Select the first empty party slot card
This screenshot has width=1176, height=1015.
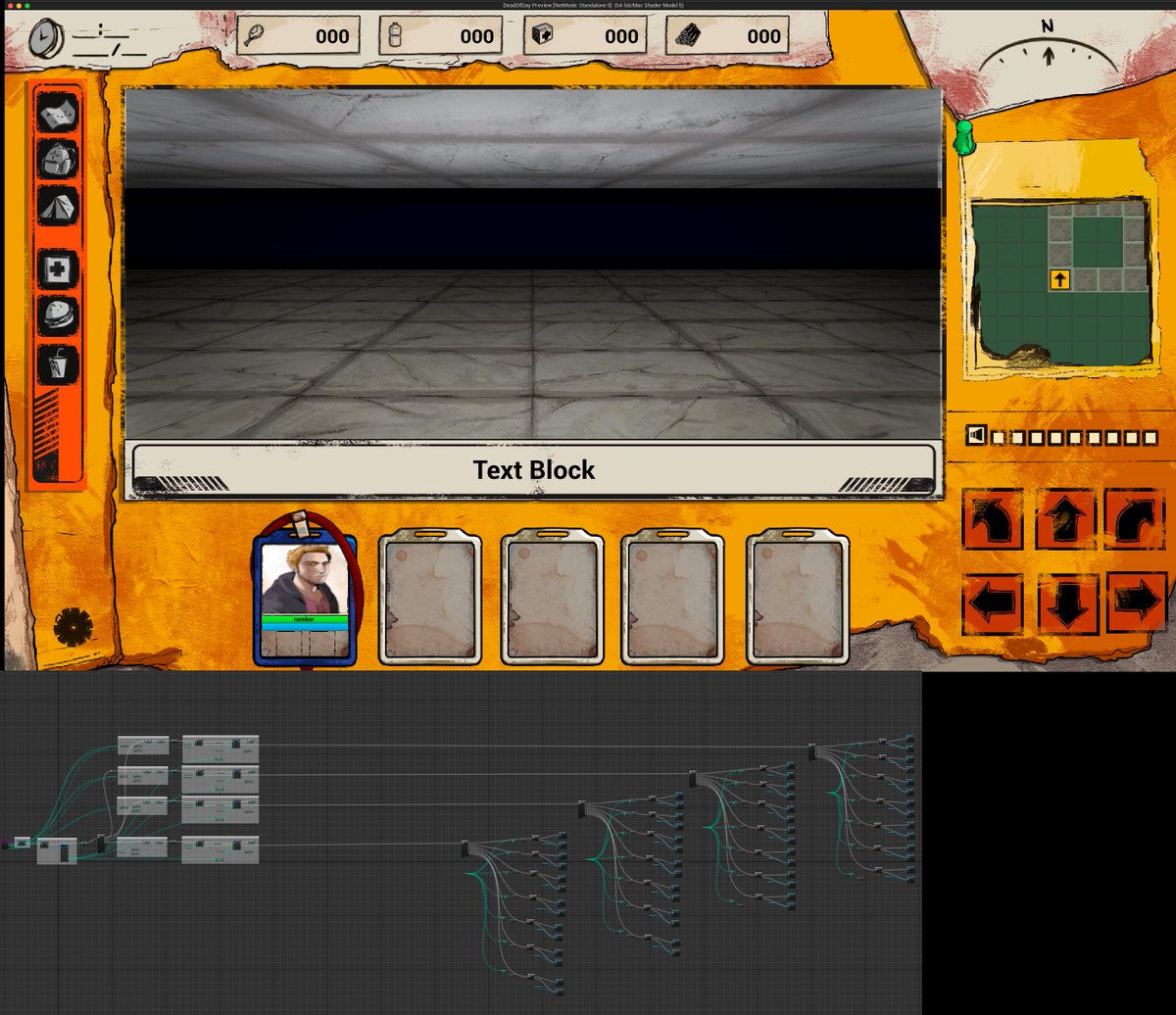pyautogui.click(x=429, y=599)
